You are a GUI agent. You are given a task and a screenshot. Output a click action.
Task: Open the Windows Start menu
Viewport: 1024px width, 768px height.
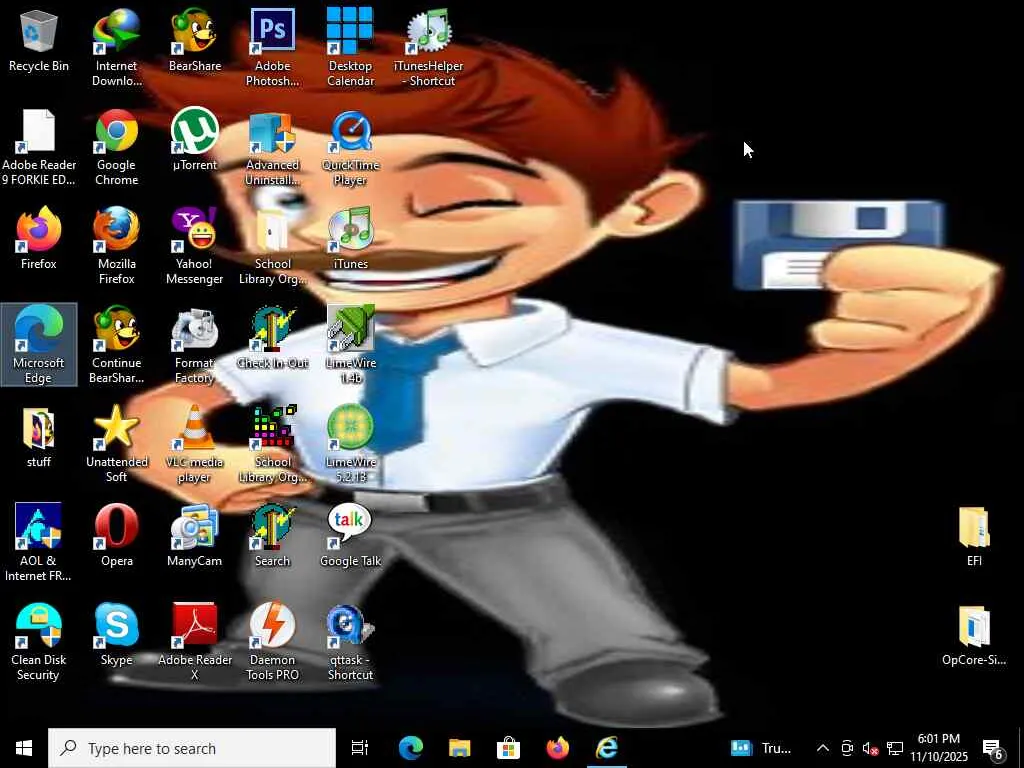tap(24, 748)
